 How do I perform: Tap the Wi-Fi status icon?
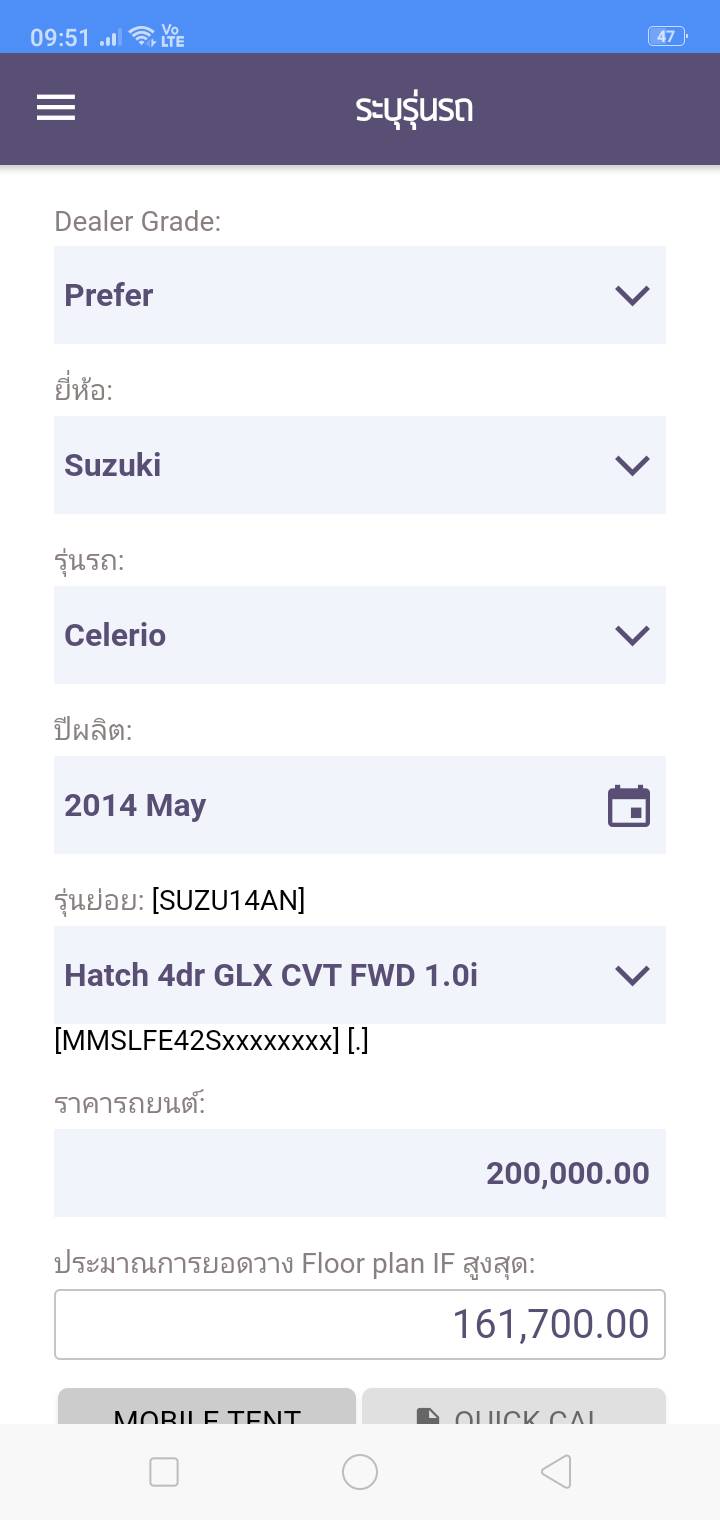(142, 37)
